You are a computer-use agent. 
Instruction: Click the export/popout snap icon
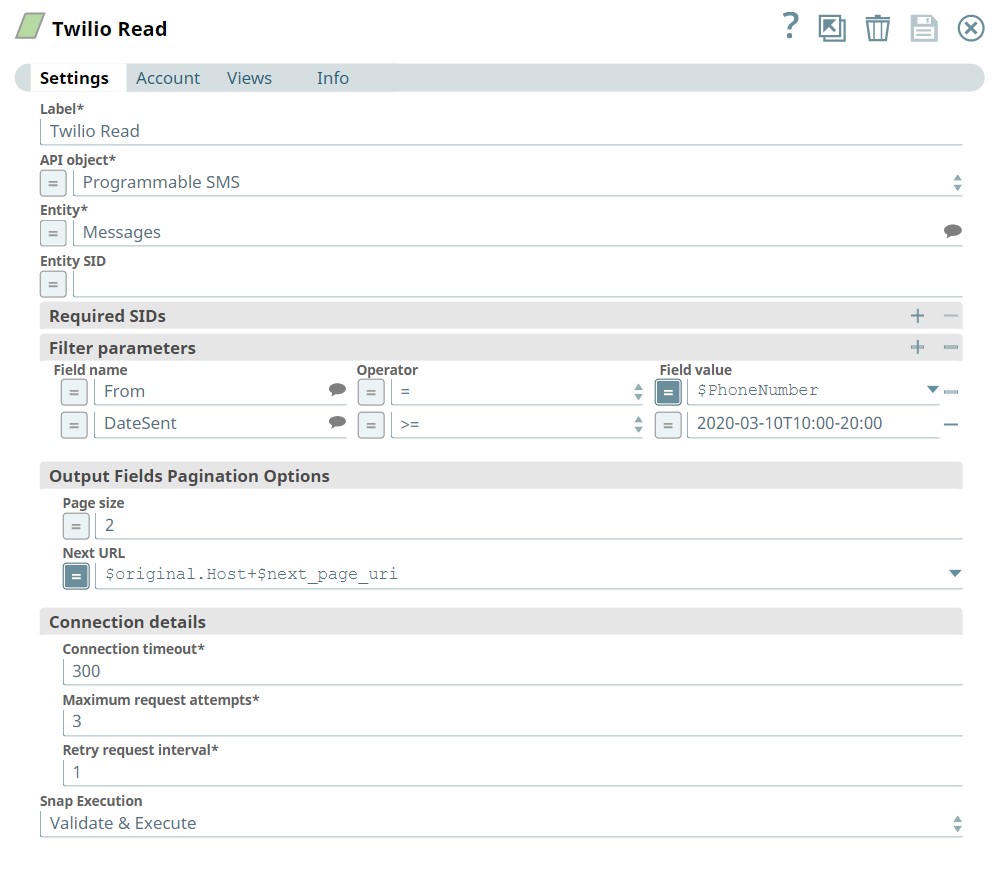coord(832,29)
